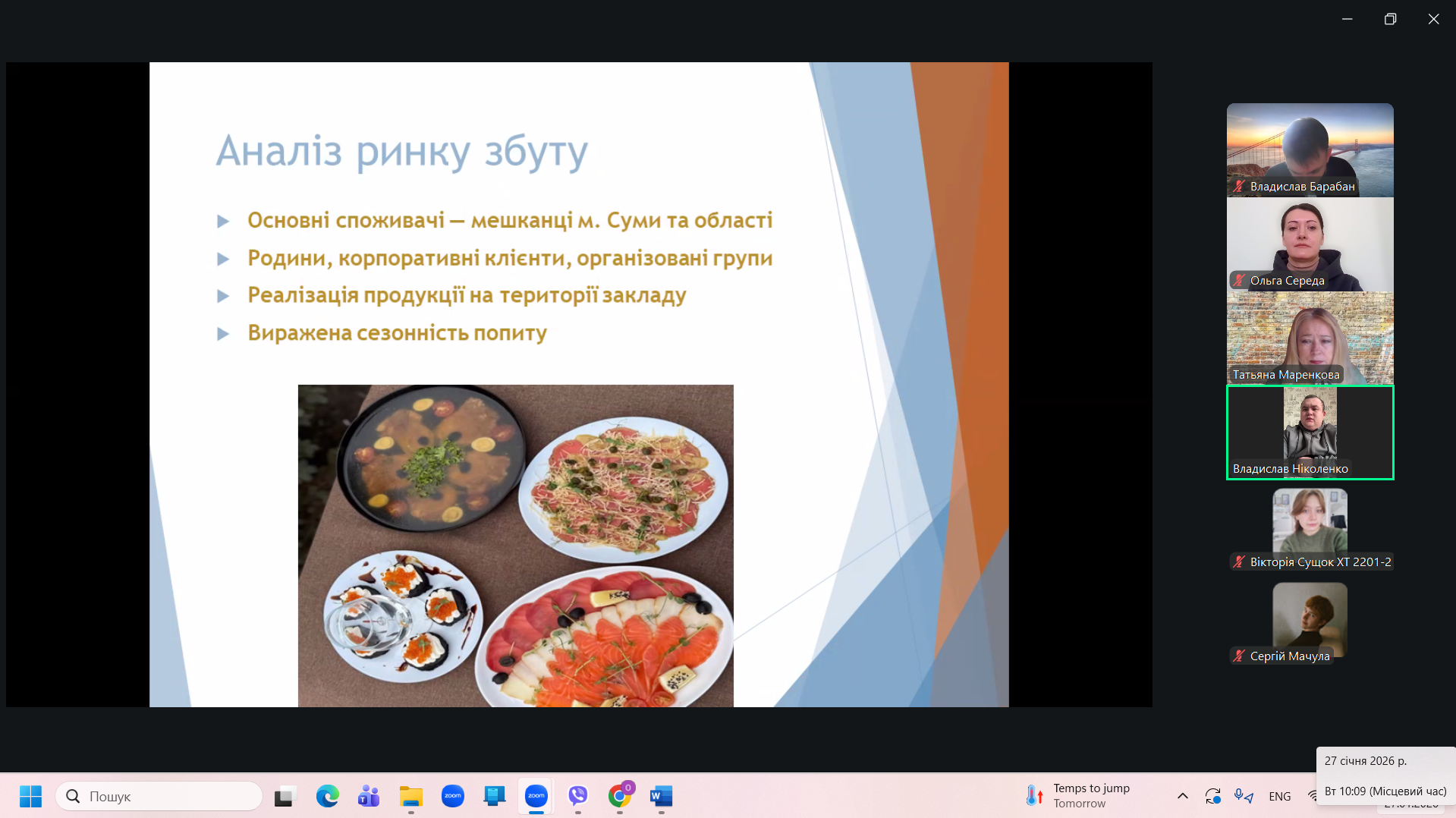This screenshot has width=1456, height=818.
Task: Select Владислав Барабан's video tile
Action: tap(1310, 149)
